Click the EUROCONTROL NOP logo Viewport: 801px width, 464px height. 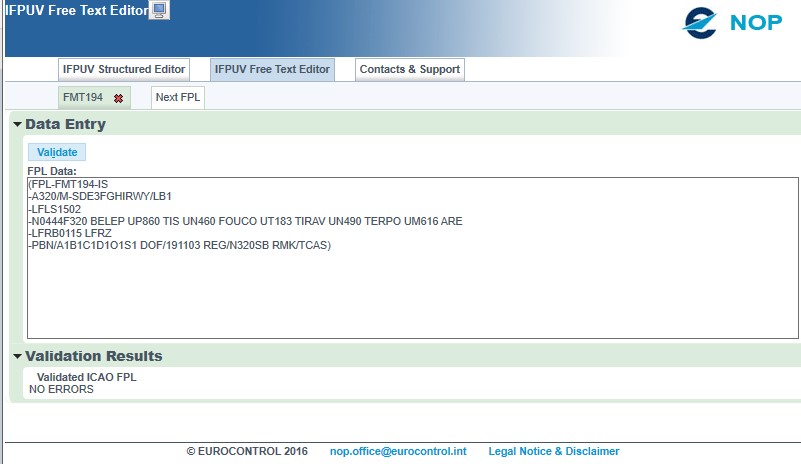732,22
